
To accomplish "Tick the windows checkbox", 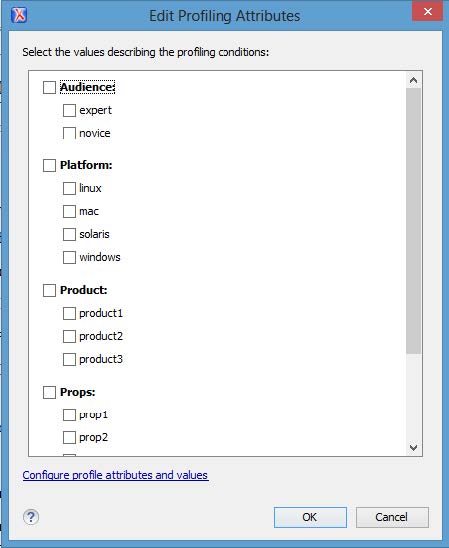I will (x=69, y=258).
